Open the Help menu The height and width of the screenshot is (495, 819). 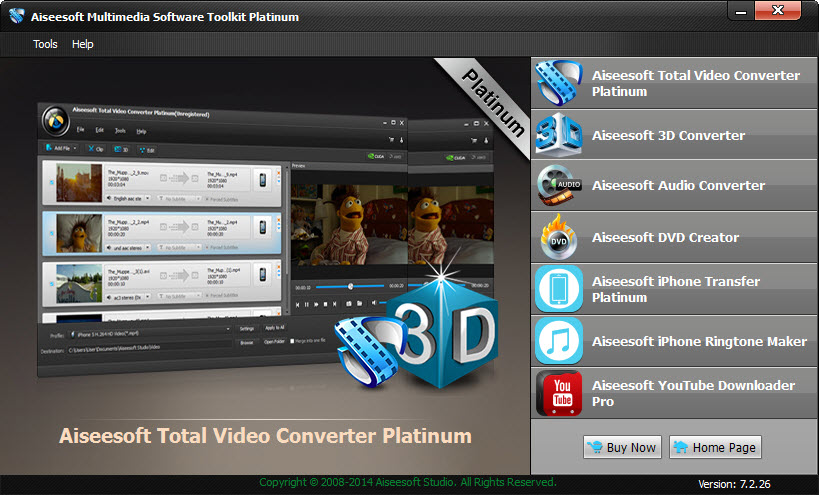[83, 44]
